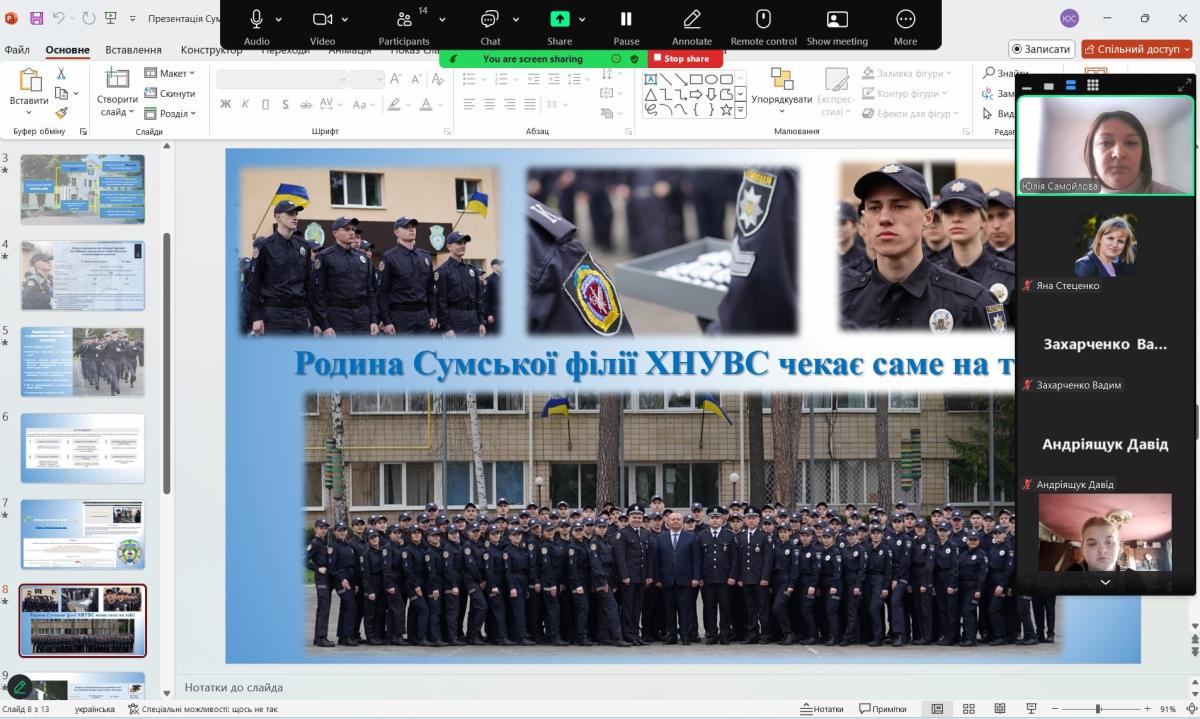Screen dimensions: 1200x719
Task: Click Stop share button
Action: click(x=685, y=59)
